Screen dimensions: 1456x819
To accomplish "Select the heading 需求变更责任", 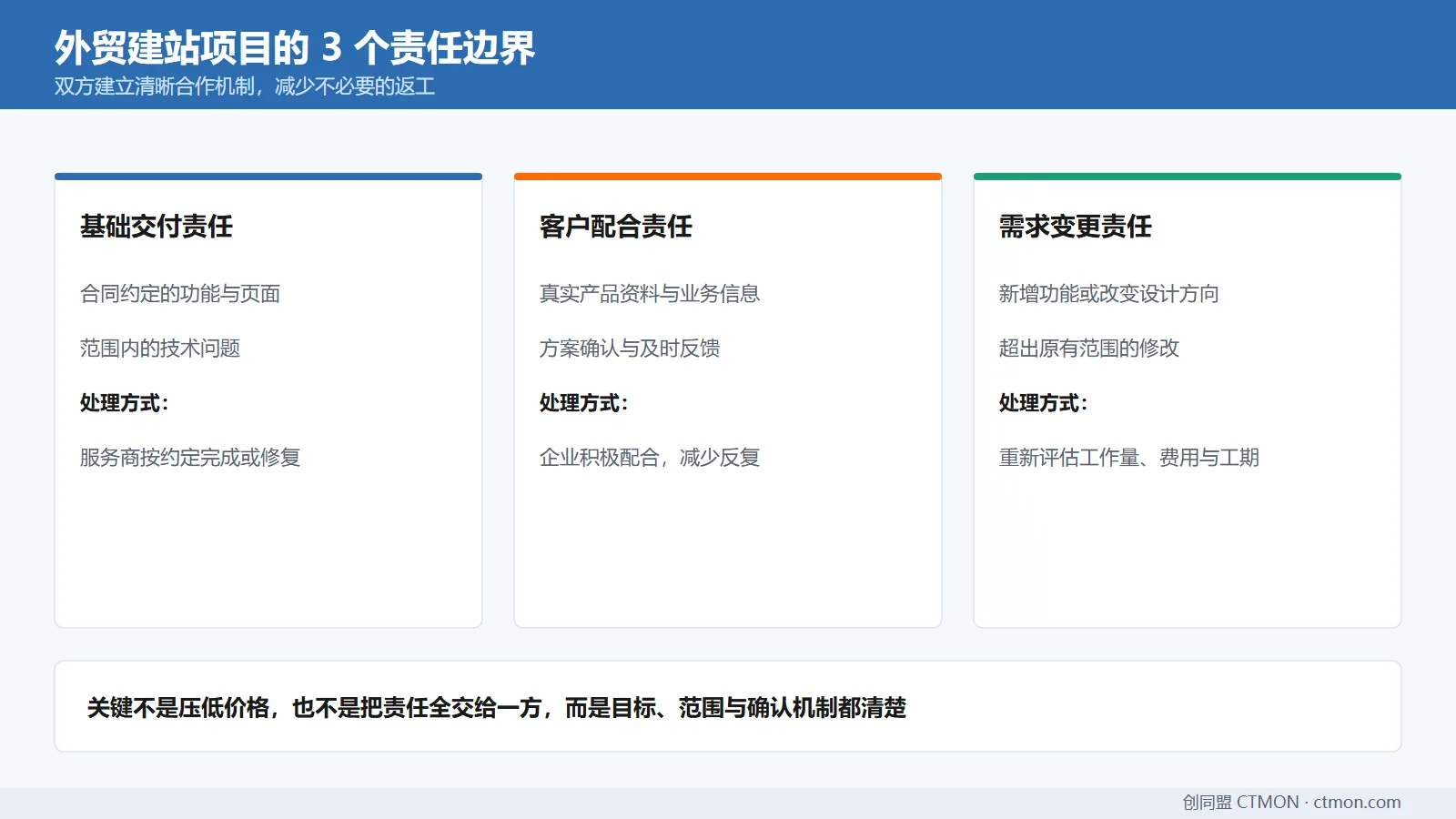I will coord(1076,226).
